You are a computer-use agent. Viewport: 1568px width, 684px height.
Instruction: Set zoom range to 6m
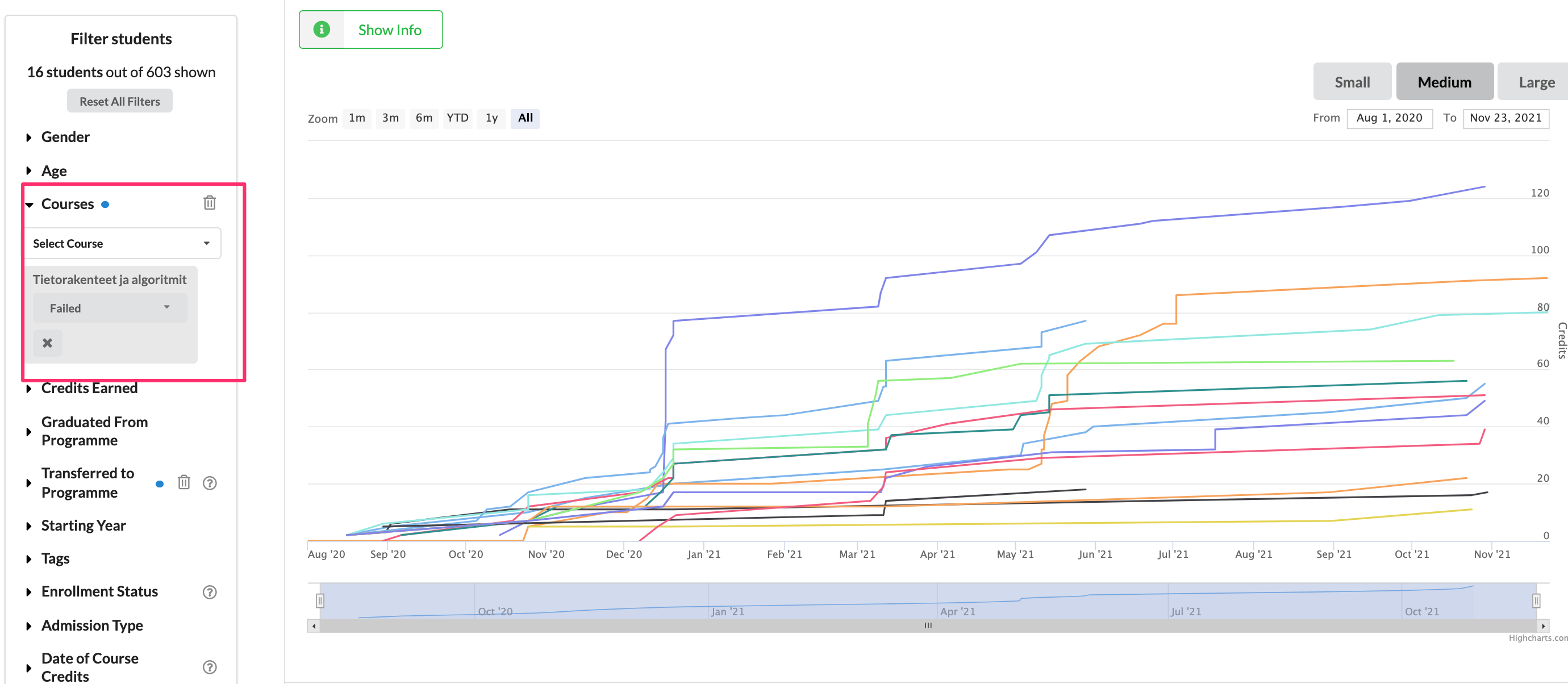(x=424, y=118)
